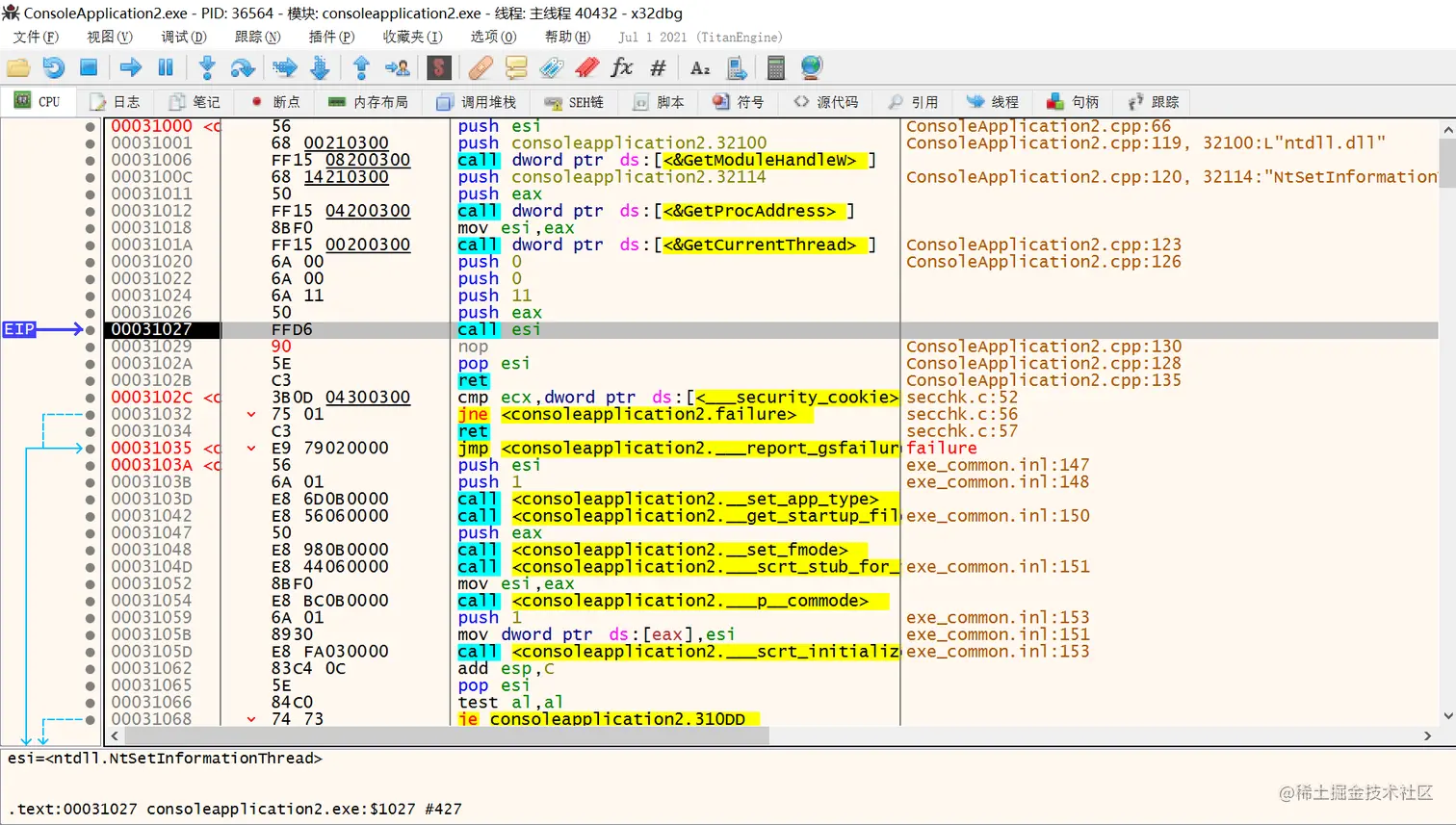The width and height of the screenshot is (1456, 825).
Task: Toggle breakpoint dot at address 00031000
Action: click(x=91, y=127)
